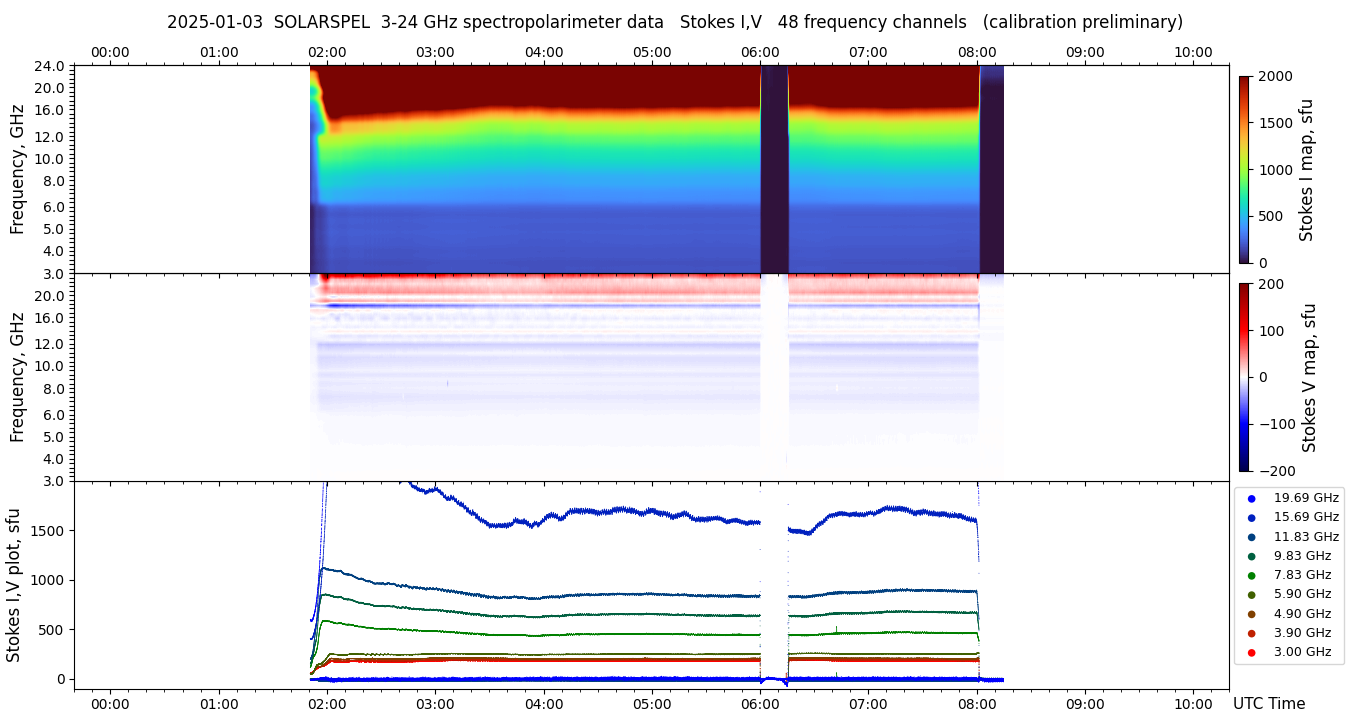This screenshot has width=1350, height=725.
Task: Click the 3.90 GHz legend marker dot
Action: [x=1251, y=633]
